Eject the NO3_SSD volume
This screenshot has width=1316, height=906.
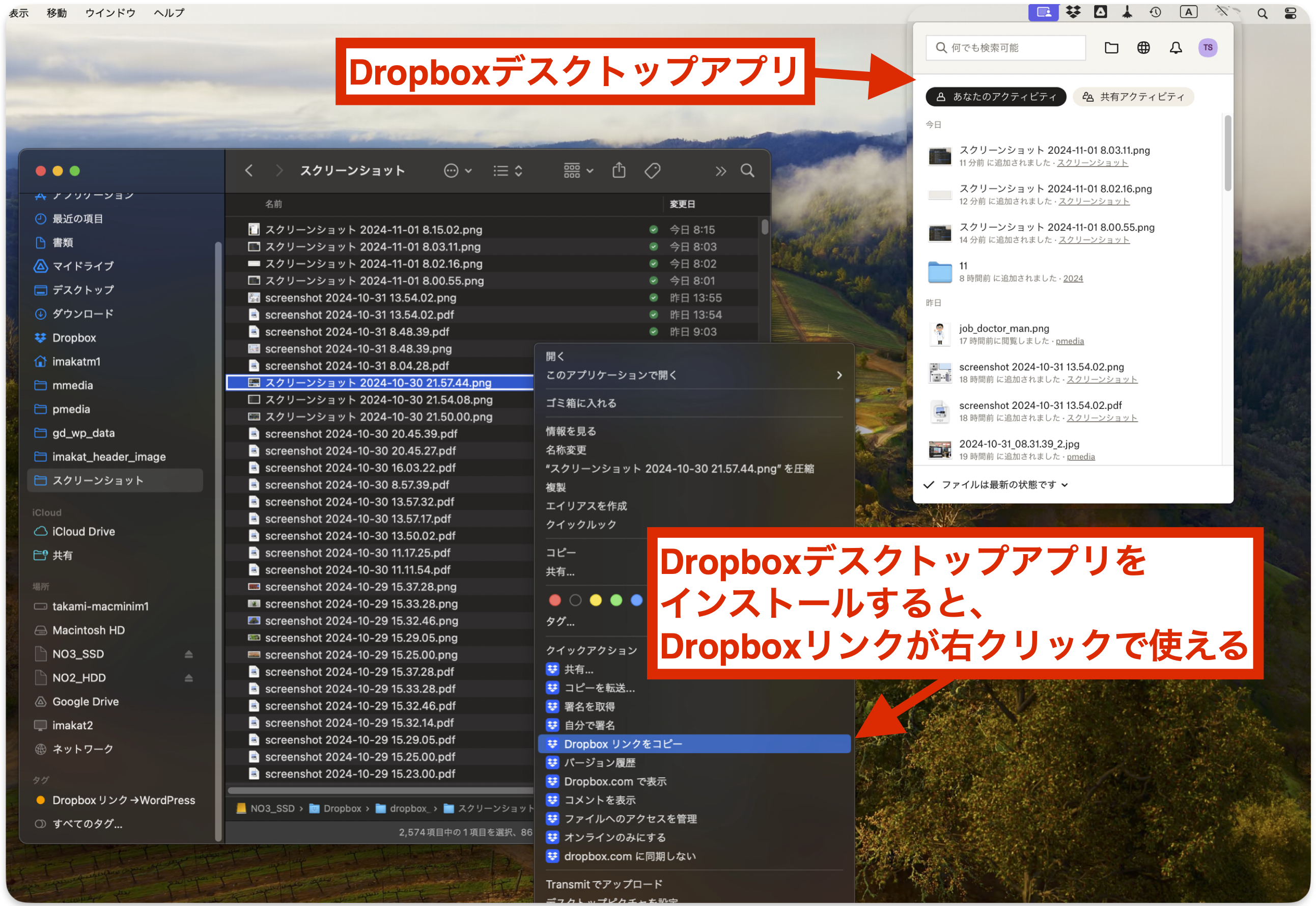click(x=188, y=654)
